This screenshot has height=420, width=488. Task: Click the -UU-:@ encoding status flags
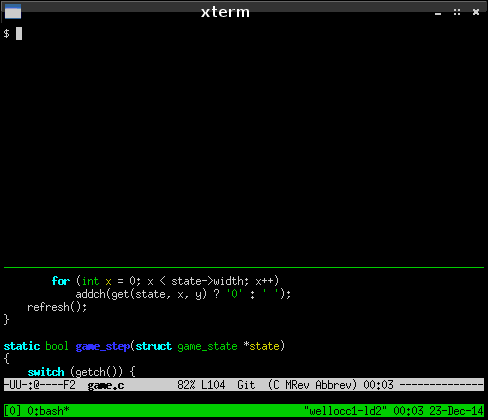coord(22,385)
